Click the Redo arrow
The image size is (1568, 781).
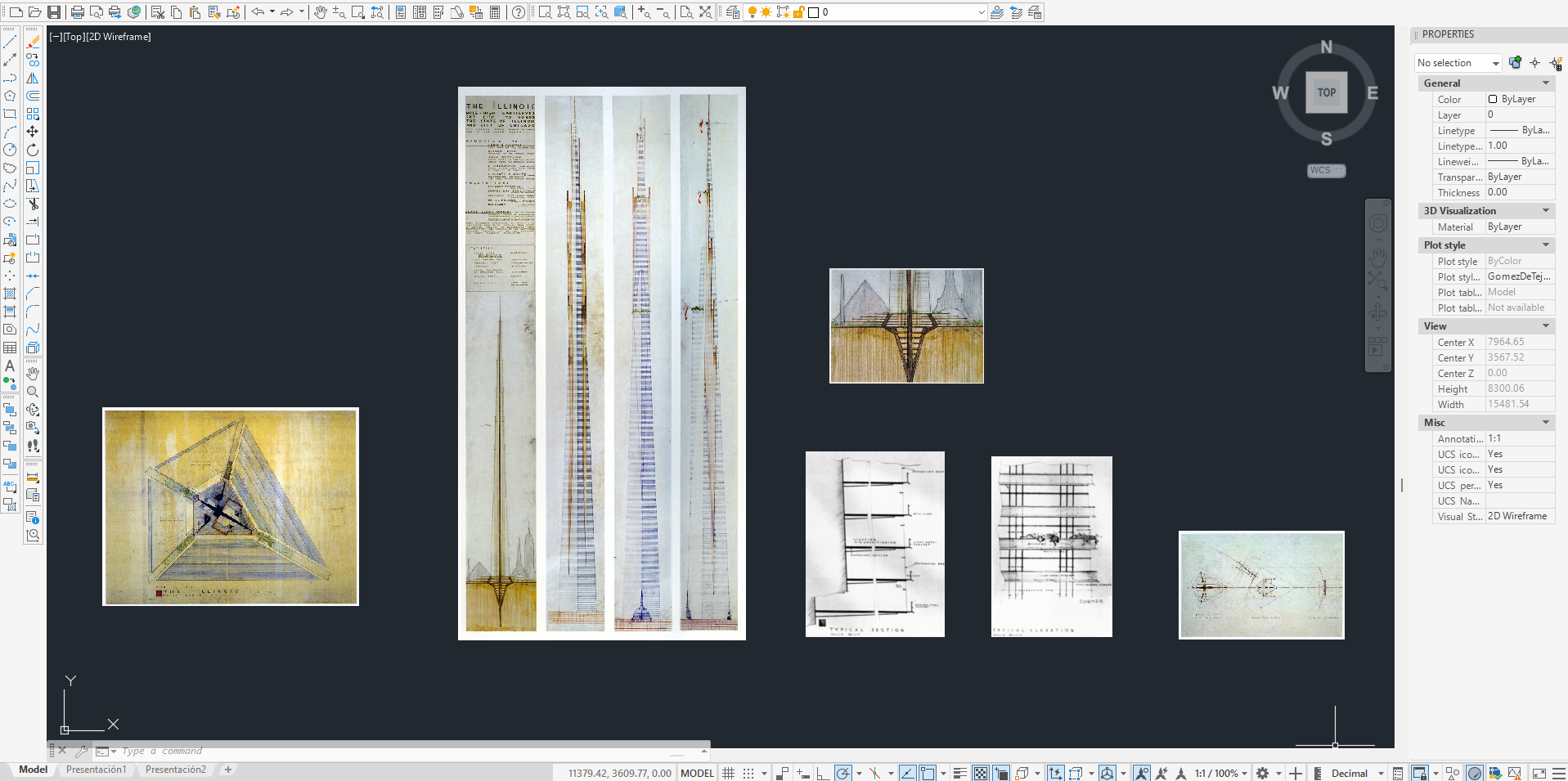point(287,12)
